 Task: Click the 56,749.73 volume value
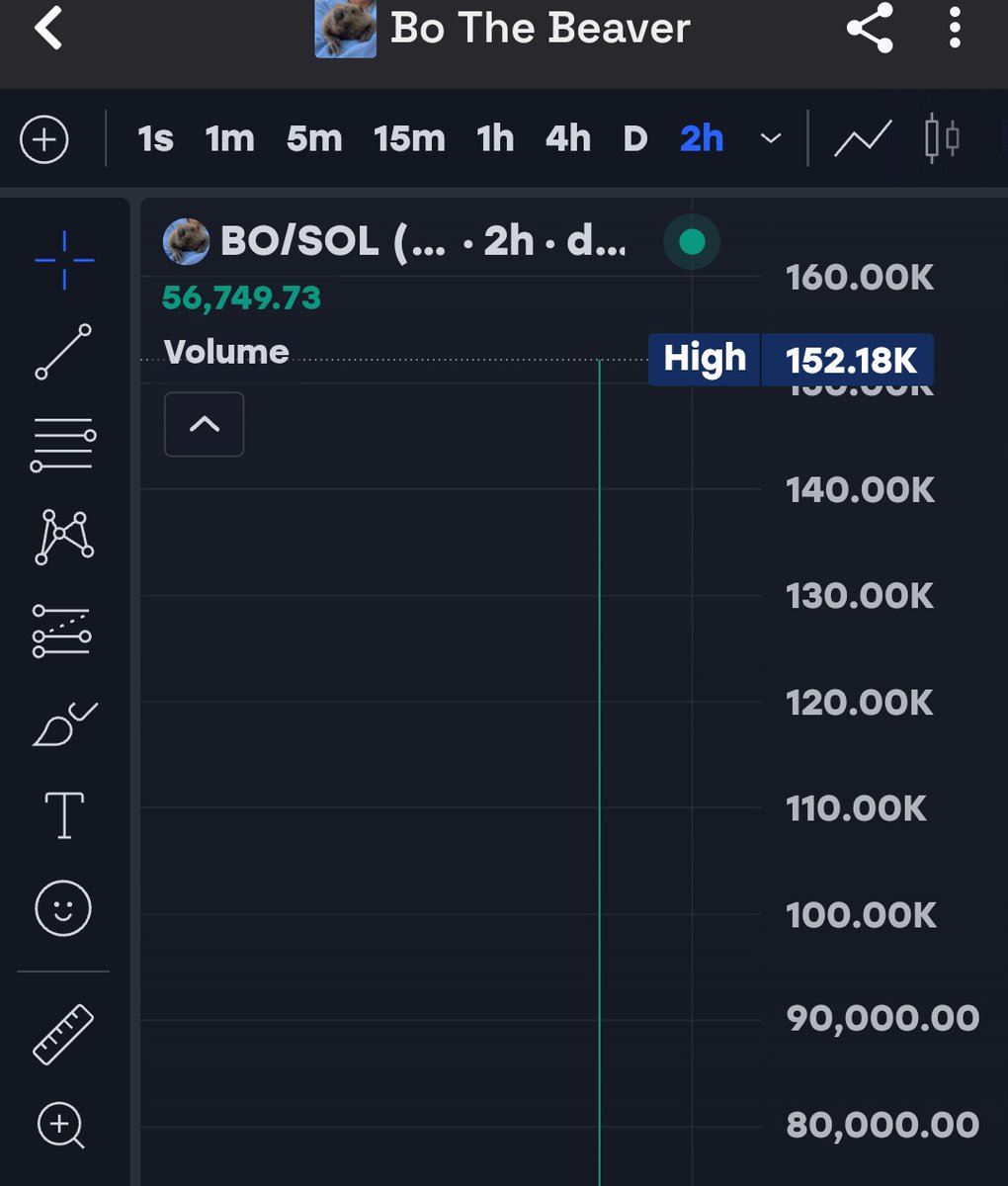[241, 297]
